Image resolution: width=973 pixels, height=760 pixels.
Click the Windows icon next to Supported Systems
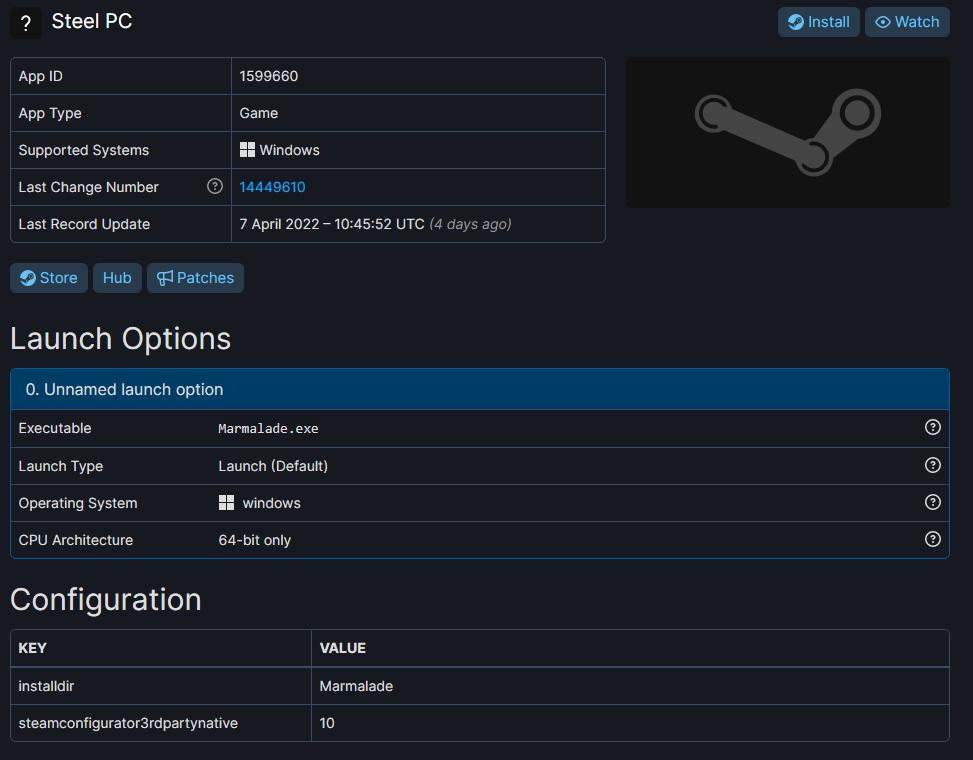click(x=246, y=150)
